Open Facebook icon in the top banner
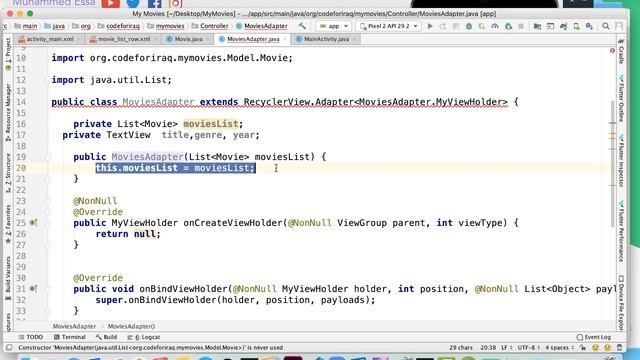This screenshot has width=640, height=360. pos(155,4)
